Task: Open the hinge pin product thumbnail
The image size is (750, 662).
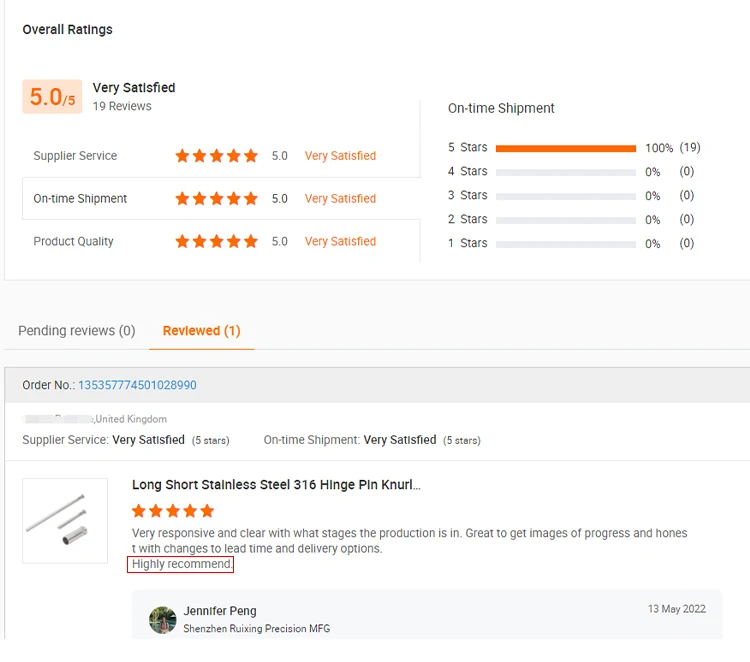Action: (65, 520)
